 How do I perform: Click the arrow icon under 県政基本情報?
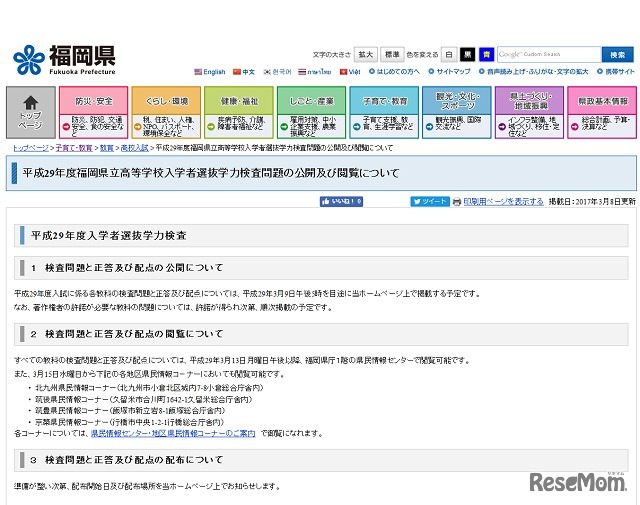click(x=574, y=127)
